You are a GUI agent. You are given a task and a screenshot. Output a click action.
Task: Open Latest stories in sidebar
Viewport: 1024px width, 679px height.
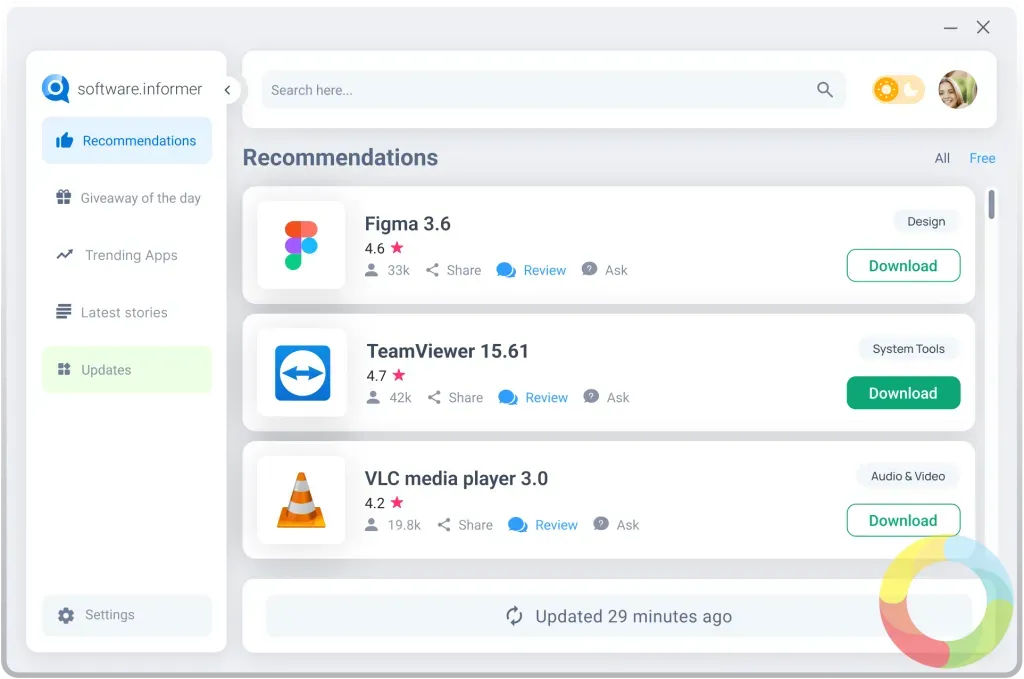[127, 312]
